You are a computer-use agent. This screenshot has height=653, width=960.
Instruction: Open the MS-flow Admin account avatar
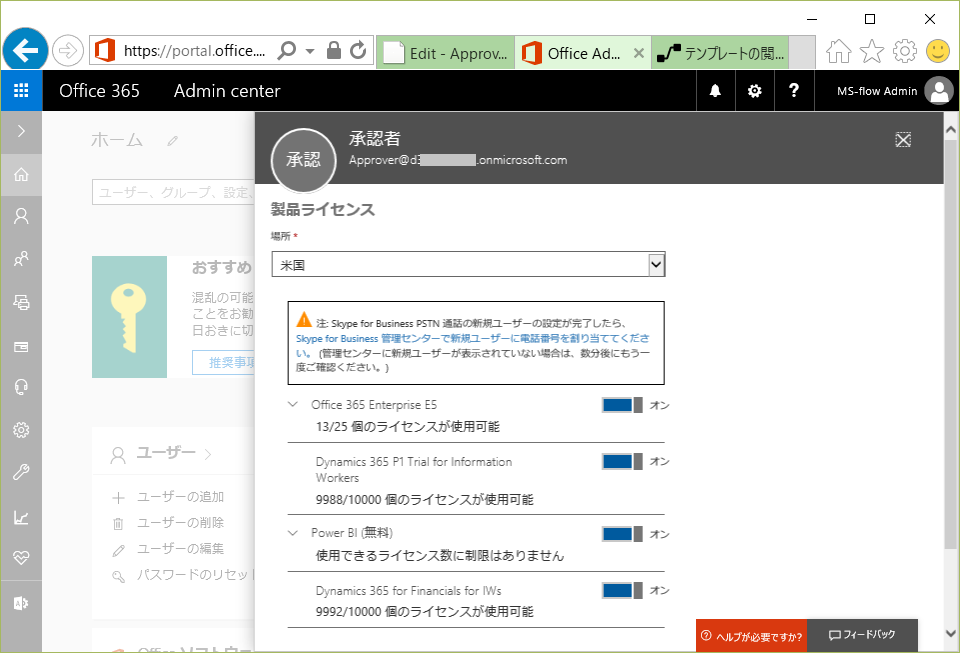[x=939, y=91]
